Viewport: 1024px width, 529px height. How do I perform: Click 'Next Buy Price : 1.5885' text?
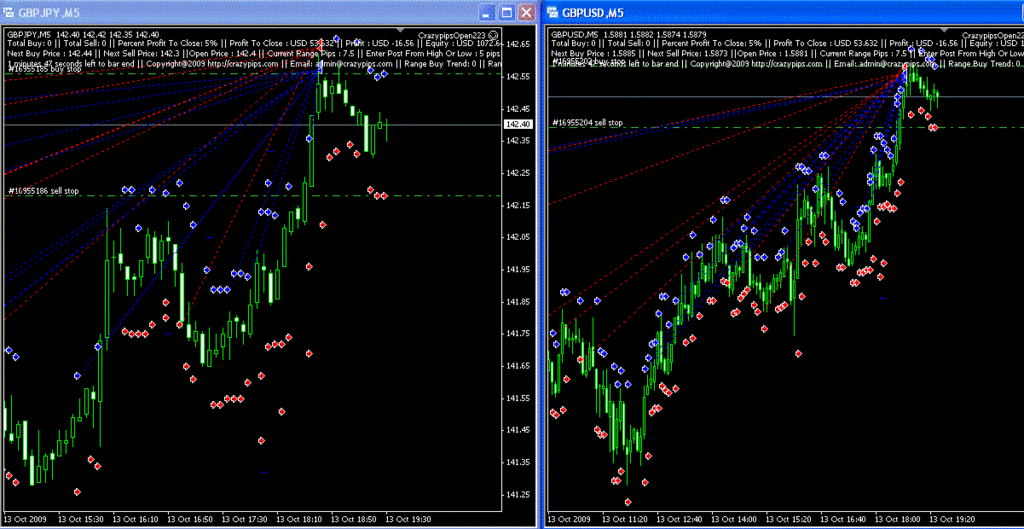coord(594,54)
